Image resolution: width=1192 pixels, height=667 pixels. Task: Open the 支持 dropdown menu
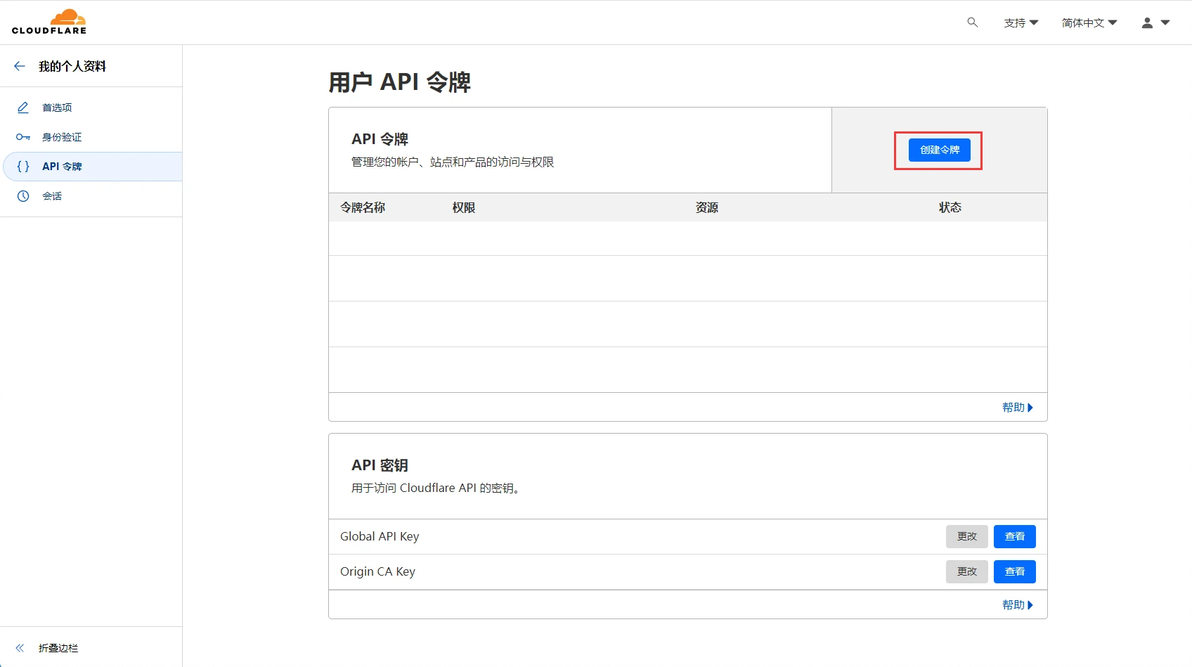(1020, 23)
